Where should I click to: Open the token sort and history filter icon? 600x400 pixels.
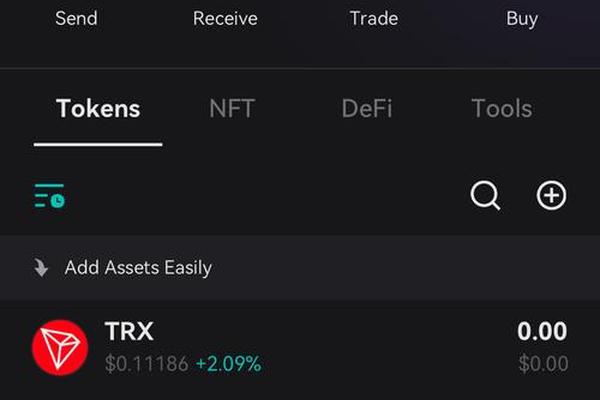pos(49,196)
